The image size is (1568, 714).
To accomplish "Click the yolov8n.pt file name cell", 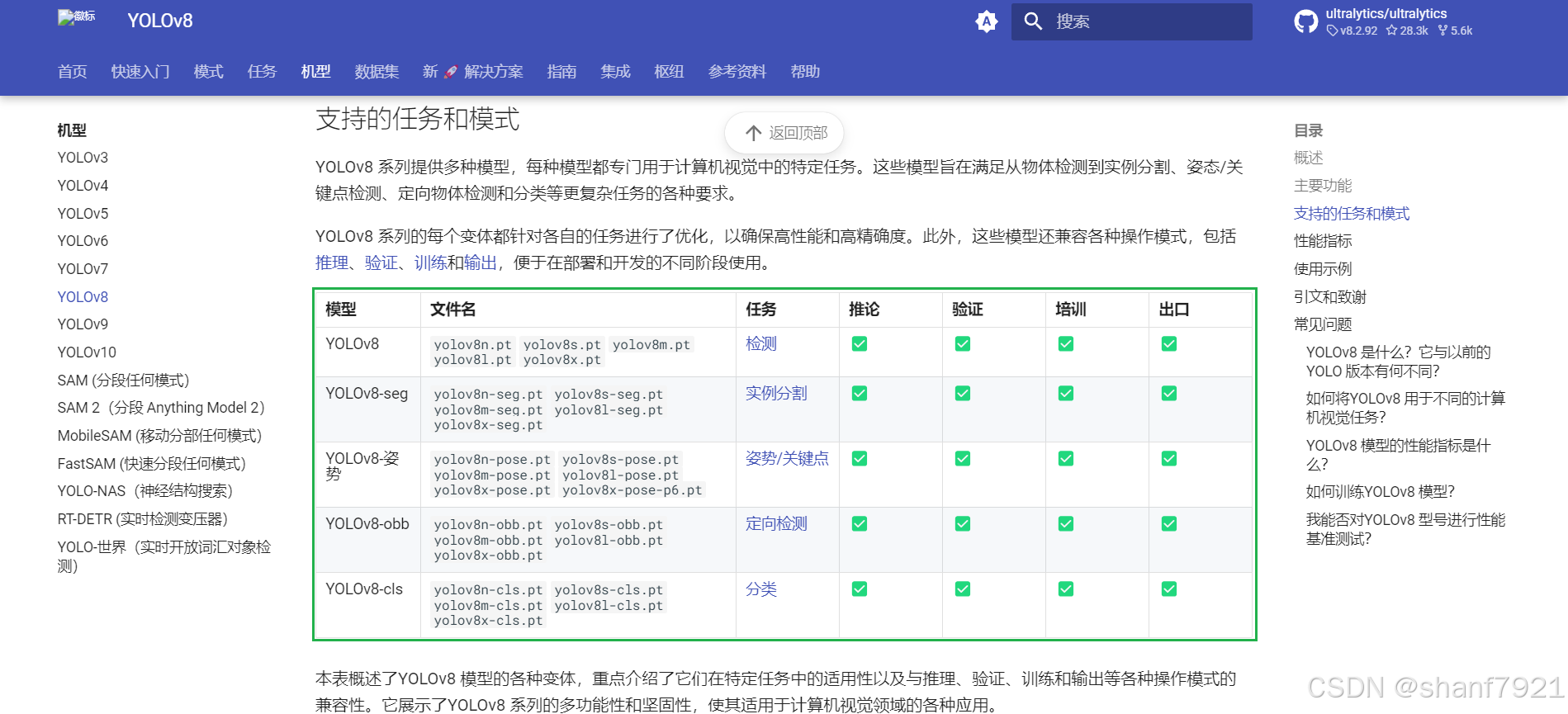I will coord(473,345).
